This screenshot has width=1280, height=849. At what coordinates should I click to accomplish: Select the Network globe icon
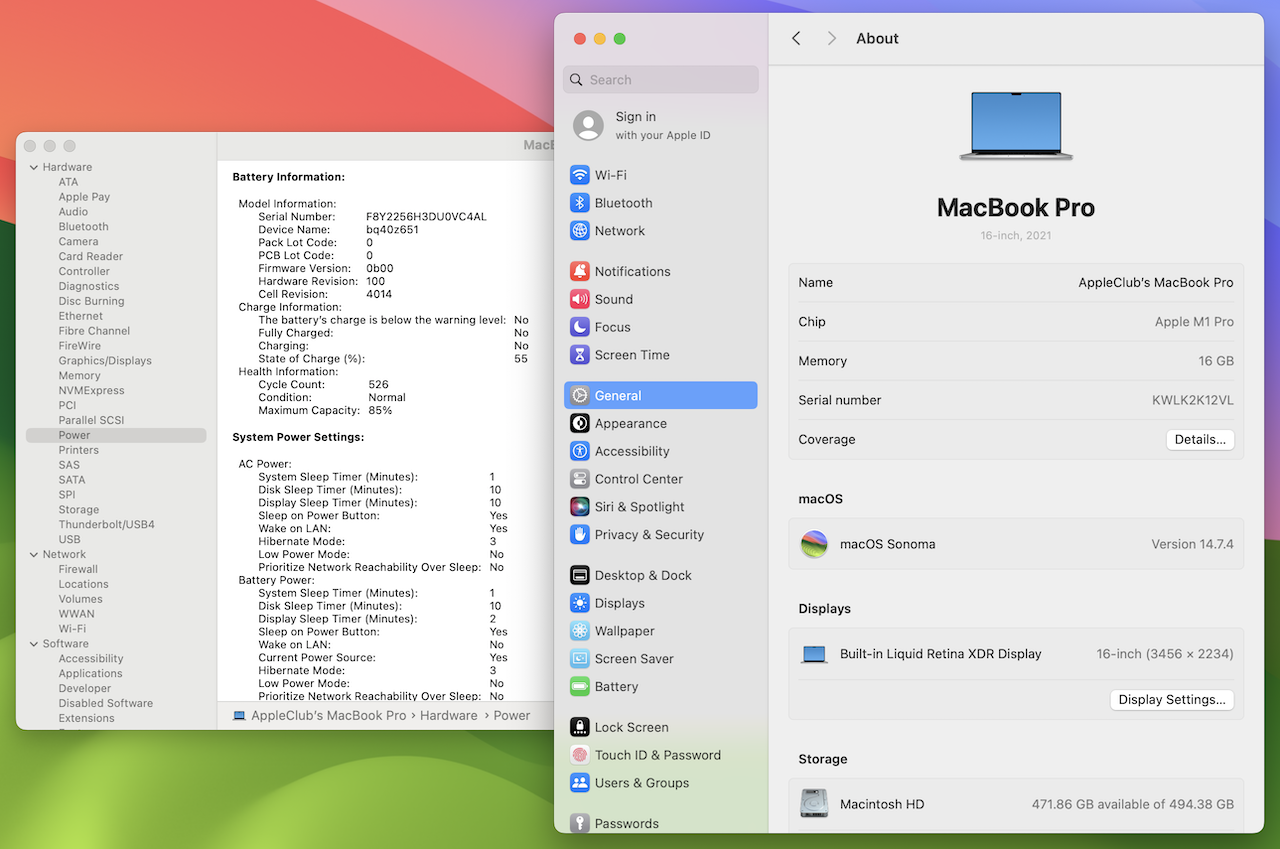(580, 231)
